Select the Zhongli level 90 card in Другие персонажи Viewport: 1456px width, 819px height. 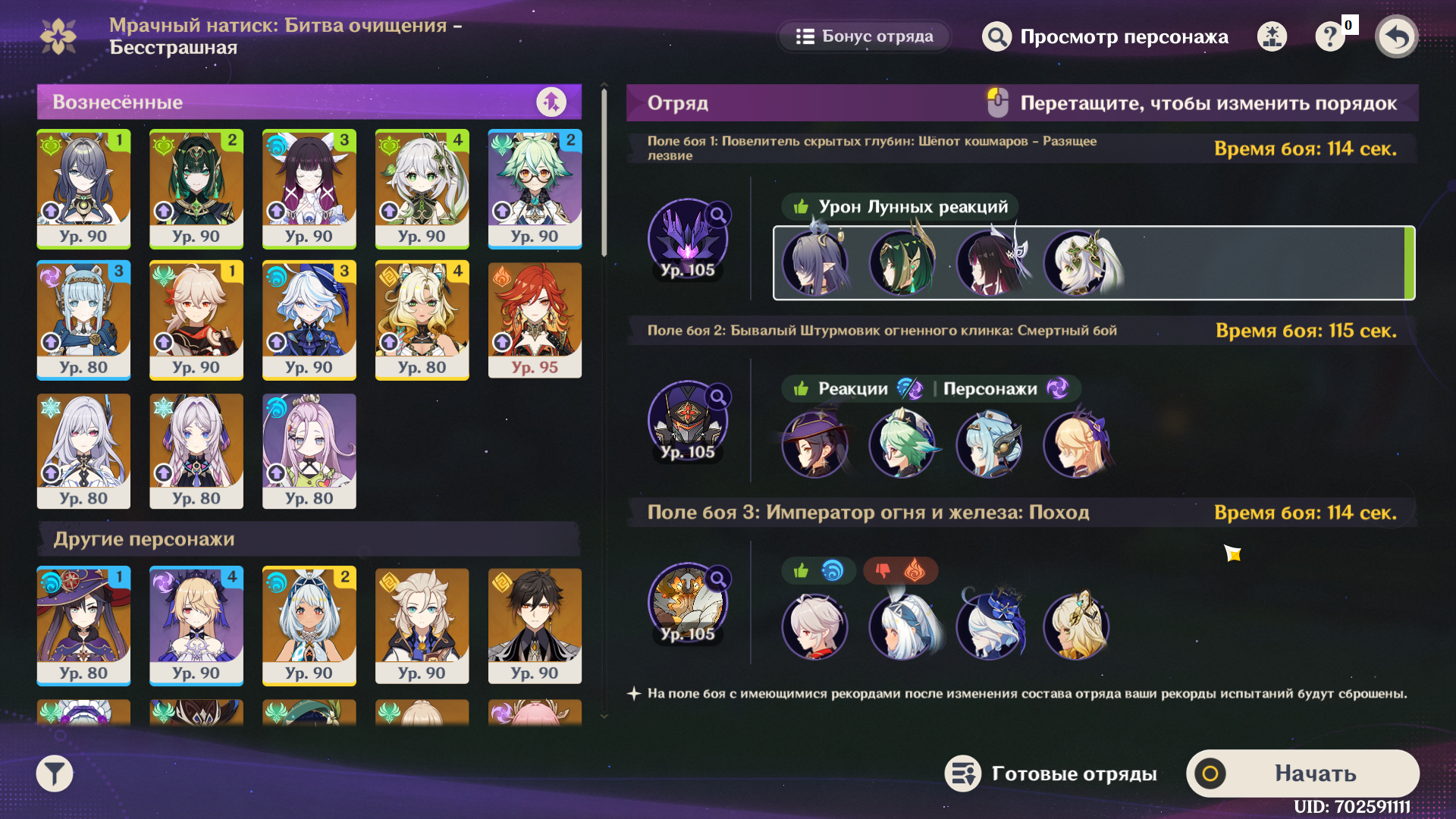click(535, 626)
